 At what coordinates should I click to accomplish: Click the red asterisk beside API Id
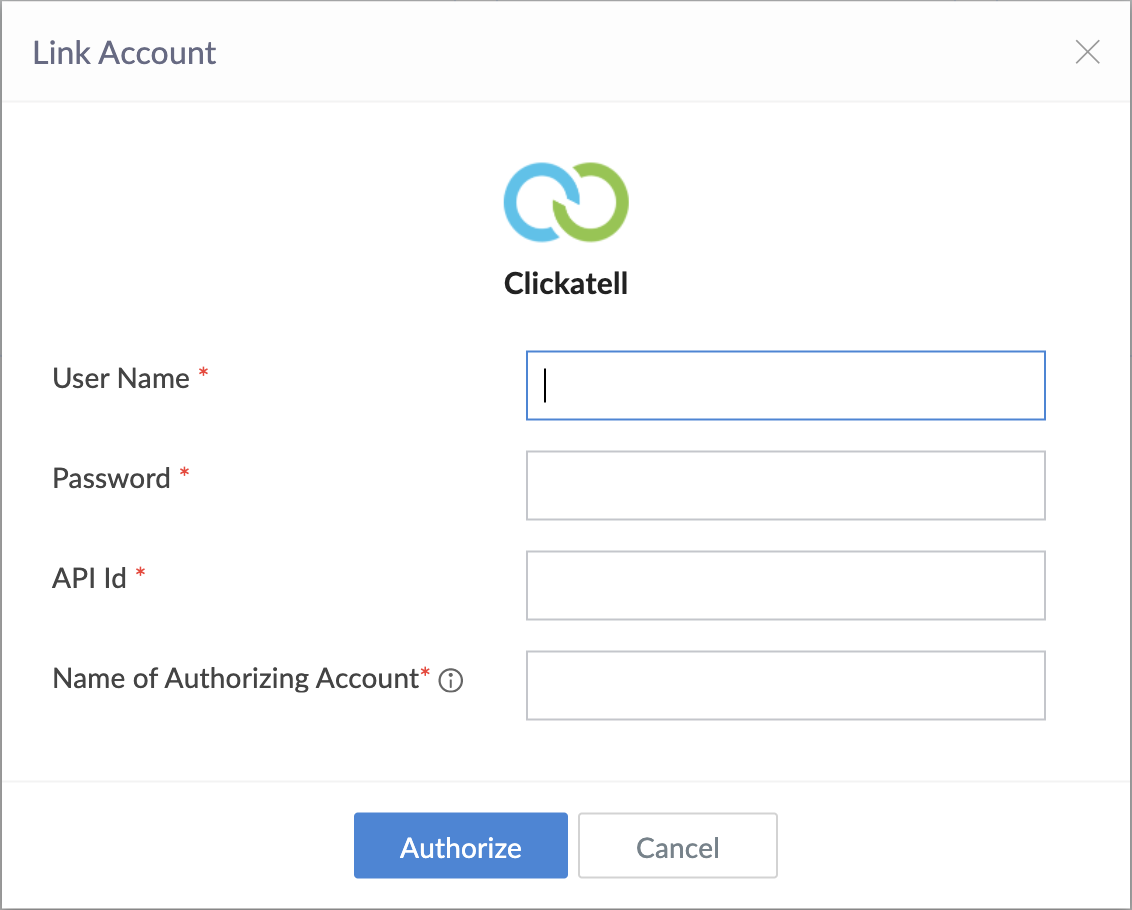(141, 573)
